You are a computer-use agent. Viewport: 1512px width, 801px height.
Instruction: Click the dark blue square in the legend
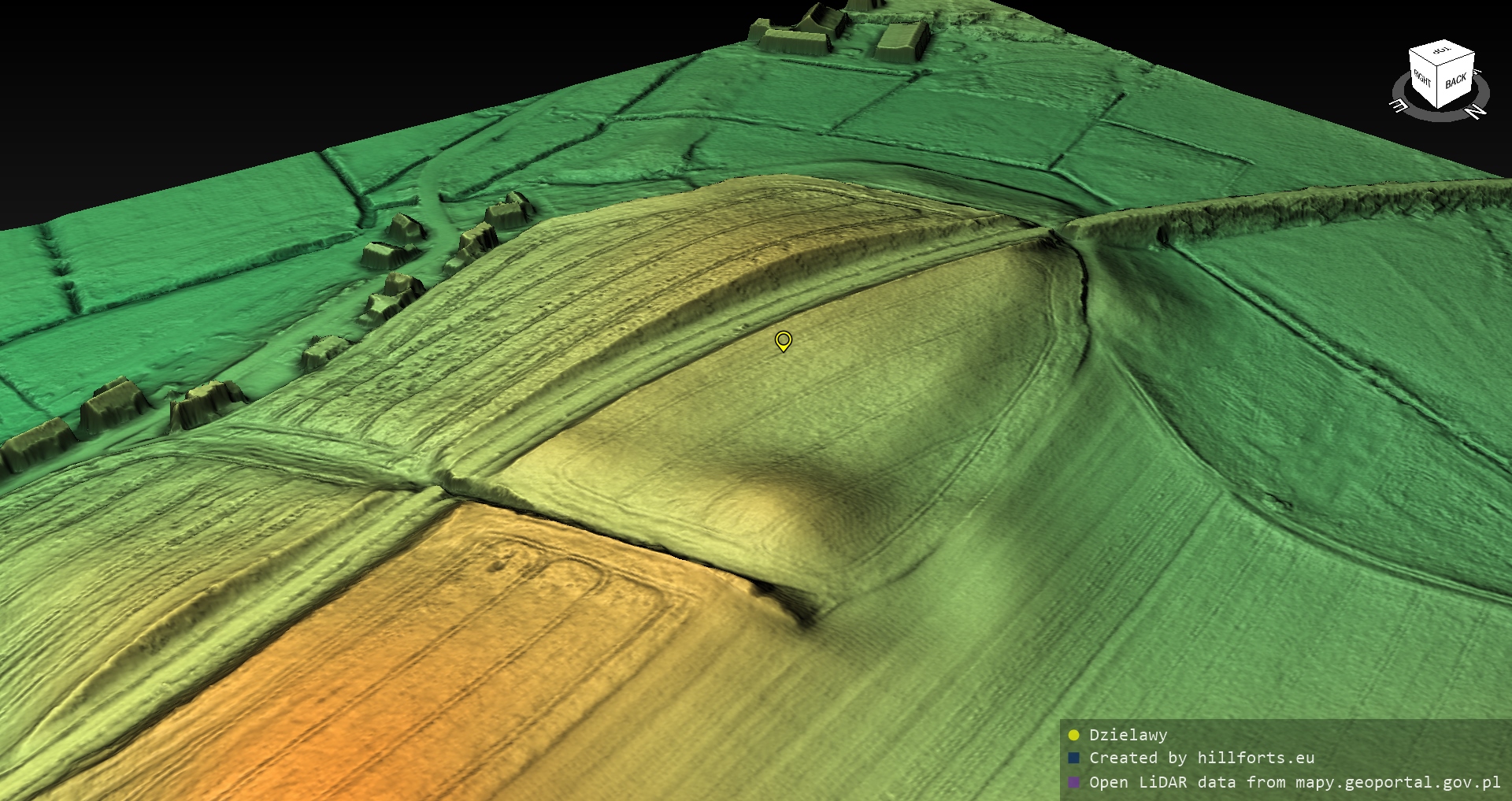point(1073,758)
